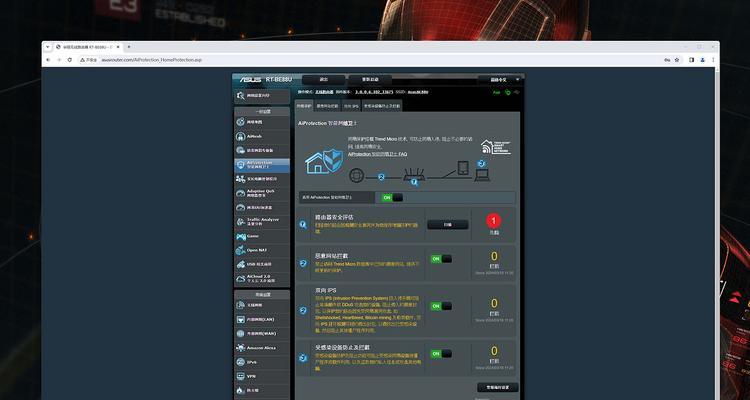Click the Reboot button in router header

(370, 80)
